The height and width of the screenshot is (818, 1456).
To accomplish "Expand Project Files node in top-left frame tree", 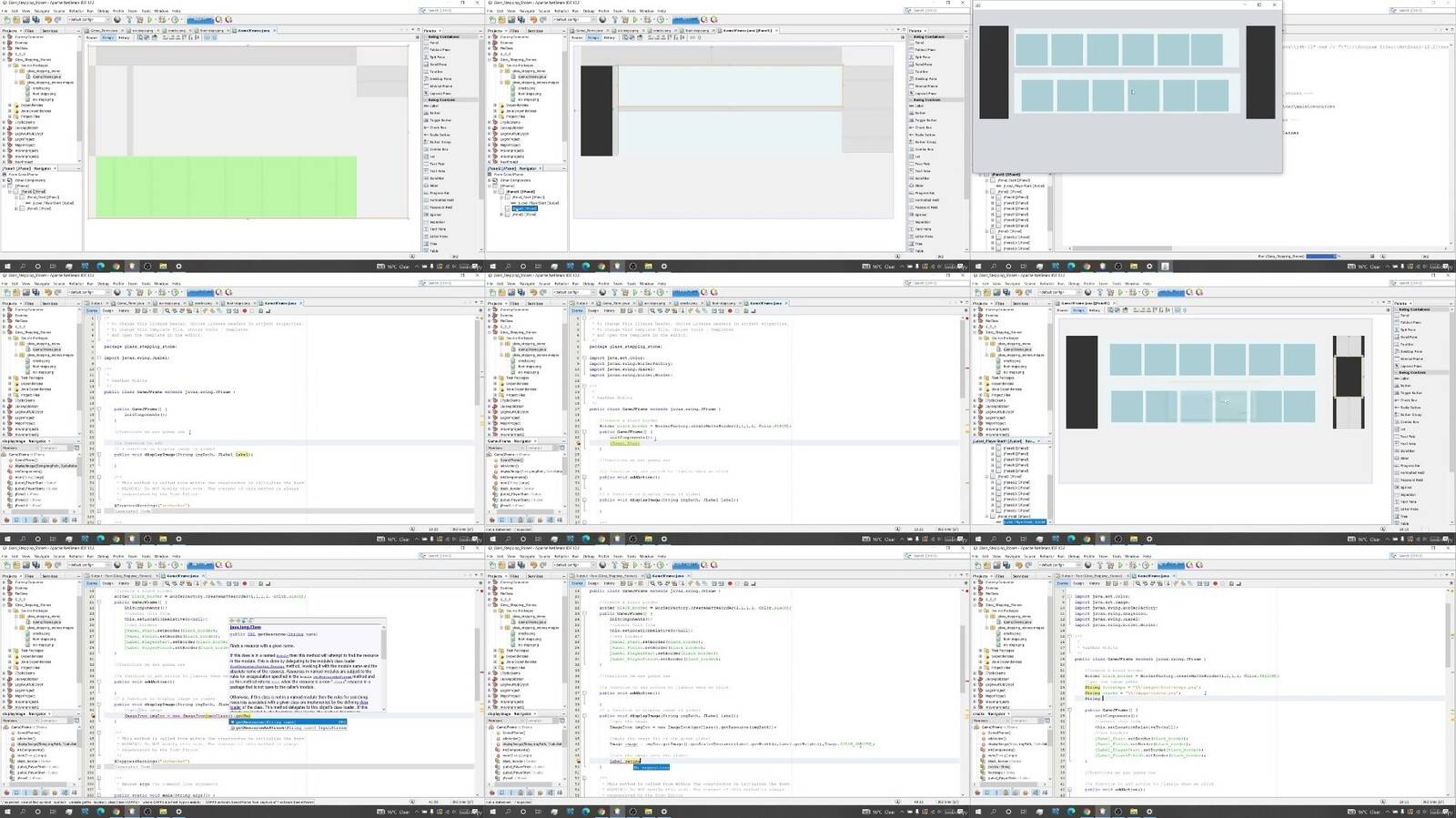I will pyautogui.click(x=10, y=116).
